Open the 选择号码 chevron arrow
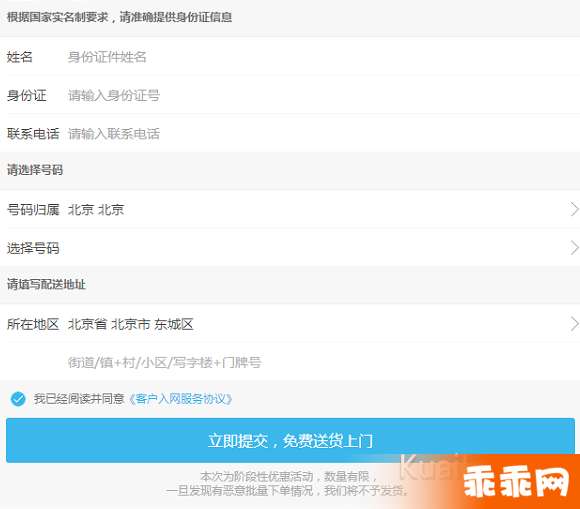 [574, 247]
